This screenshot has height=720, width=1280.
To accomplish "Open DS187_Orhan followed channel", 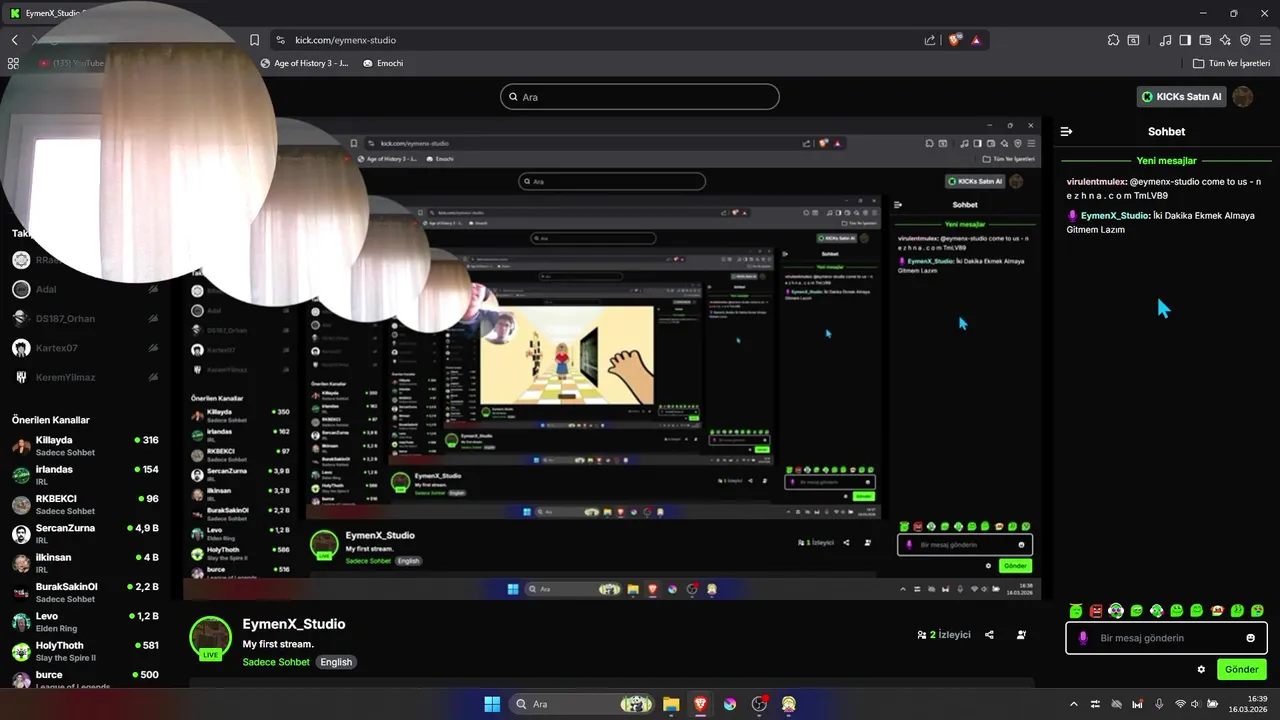I will (x=85, y=319).
